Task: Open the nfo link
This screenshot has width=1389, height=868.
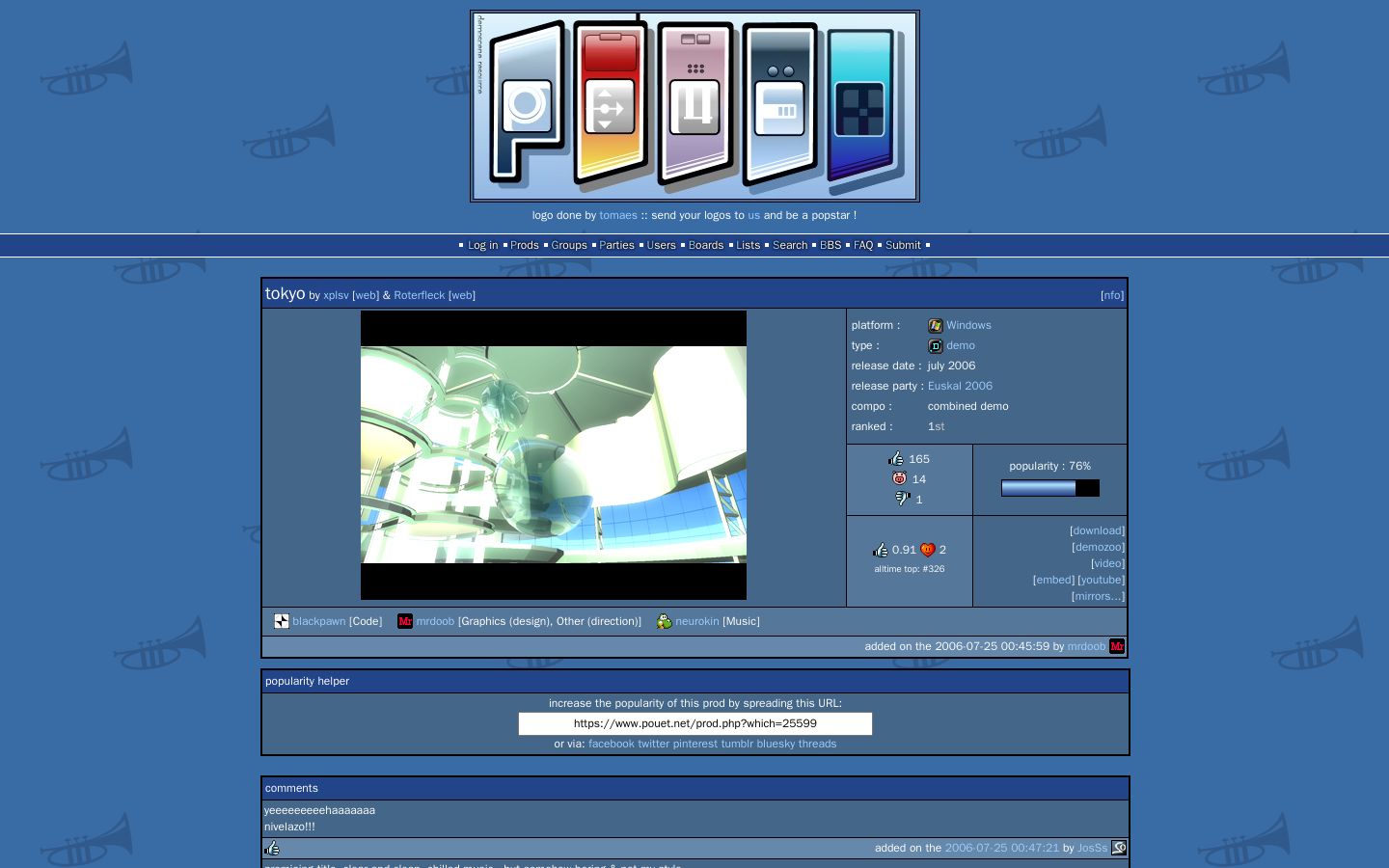Action: [1112, 295]
